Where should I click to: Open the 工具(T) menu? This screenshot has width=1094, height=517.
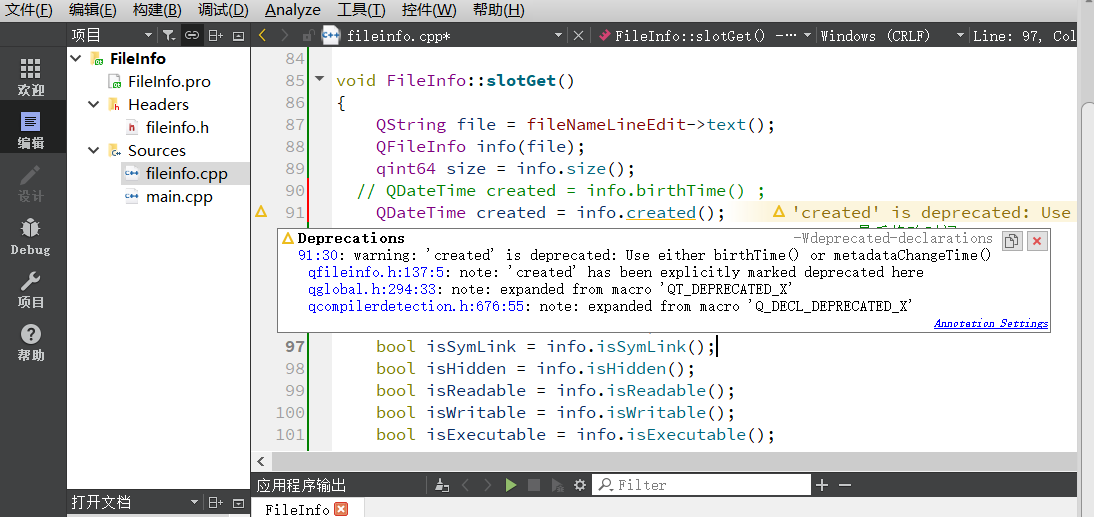click(361, 10)
